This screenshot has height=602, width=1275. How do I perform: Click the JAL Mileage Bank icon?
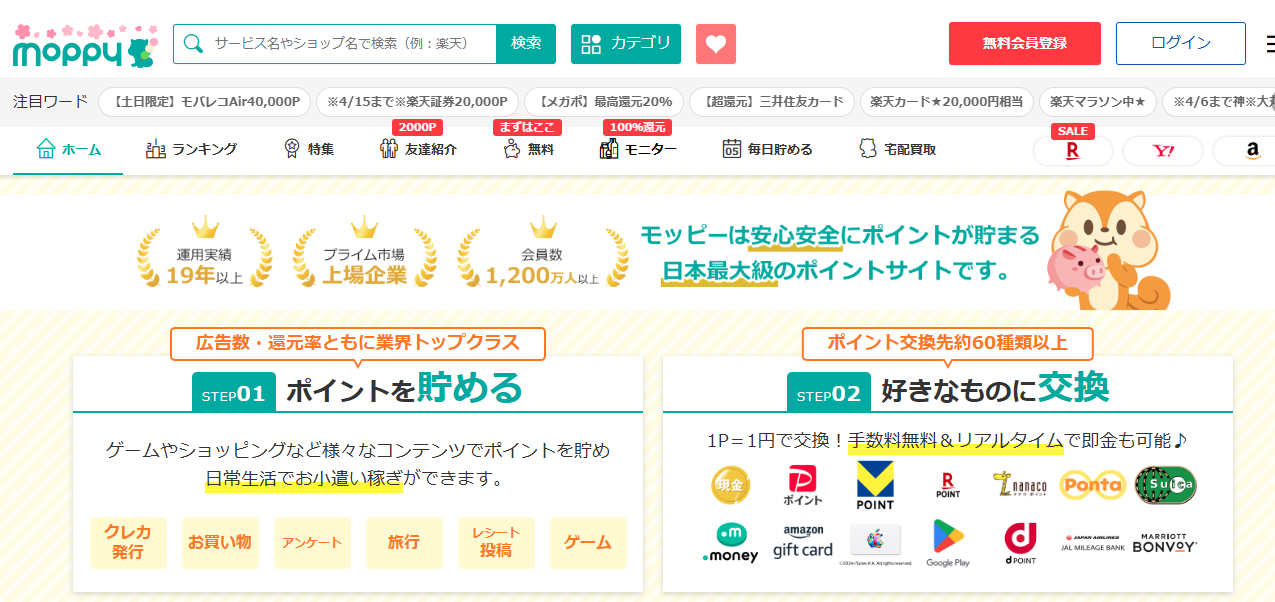click(1093, 543)
